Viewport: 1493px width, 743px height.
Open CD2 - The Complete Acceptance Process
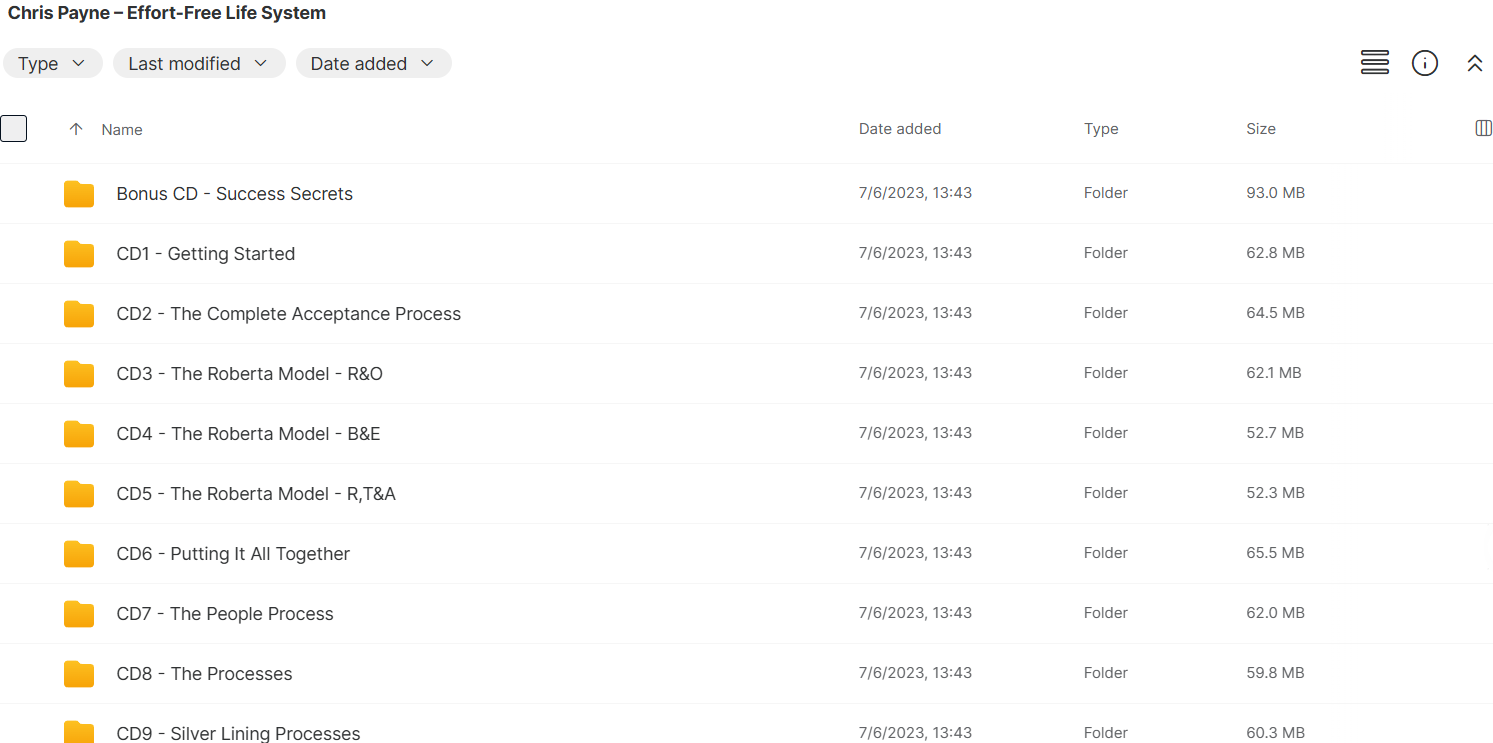pos(289,314)
